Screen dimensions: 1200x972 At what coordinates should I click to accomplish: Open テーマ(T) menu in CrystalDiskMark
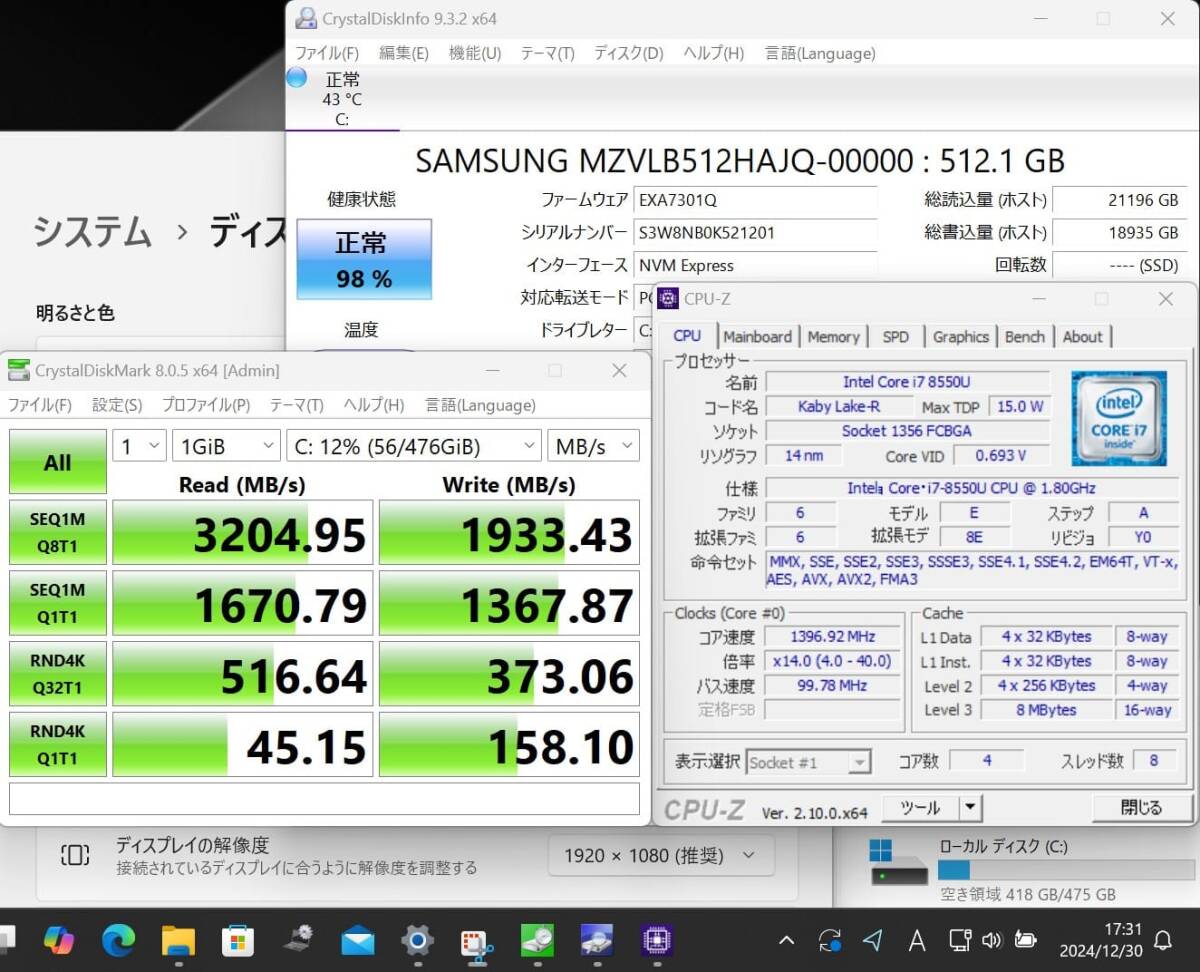(296, 405)
